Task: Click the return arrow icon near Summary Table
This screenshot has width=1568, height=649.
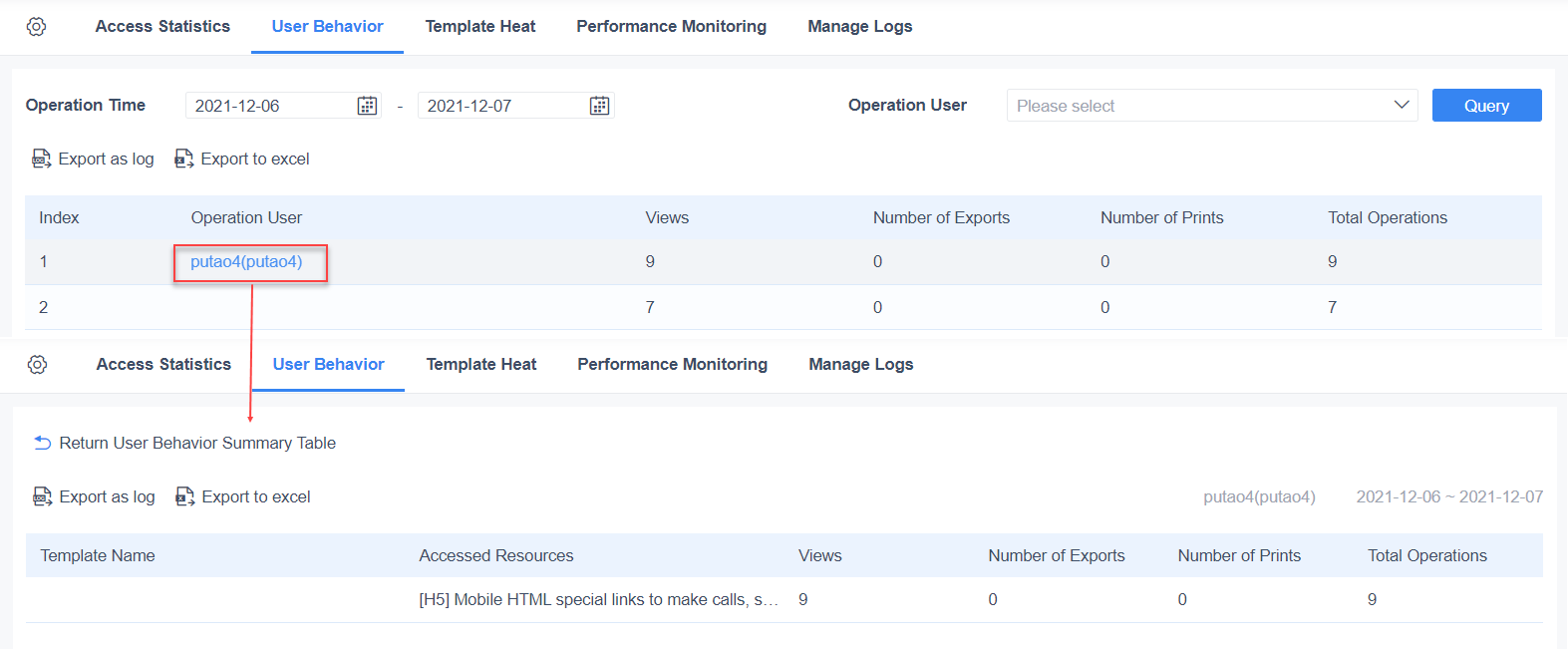Action: [x=43, y=443]
